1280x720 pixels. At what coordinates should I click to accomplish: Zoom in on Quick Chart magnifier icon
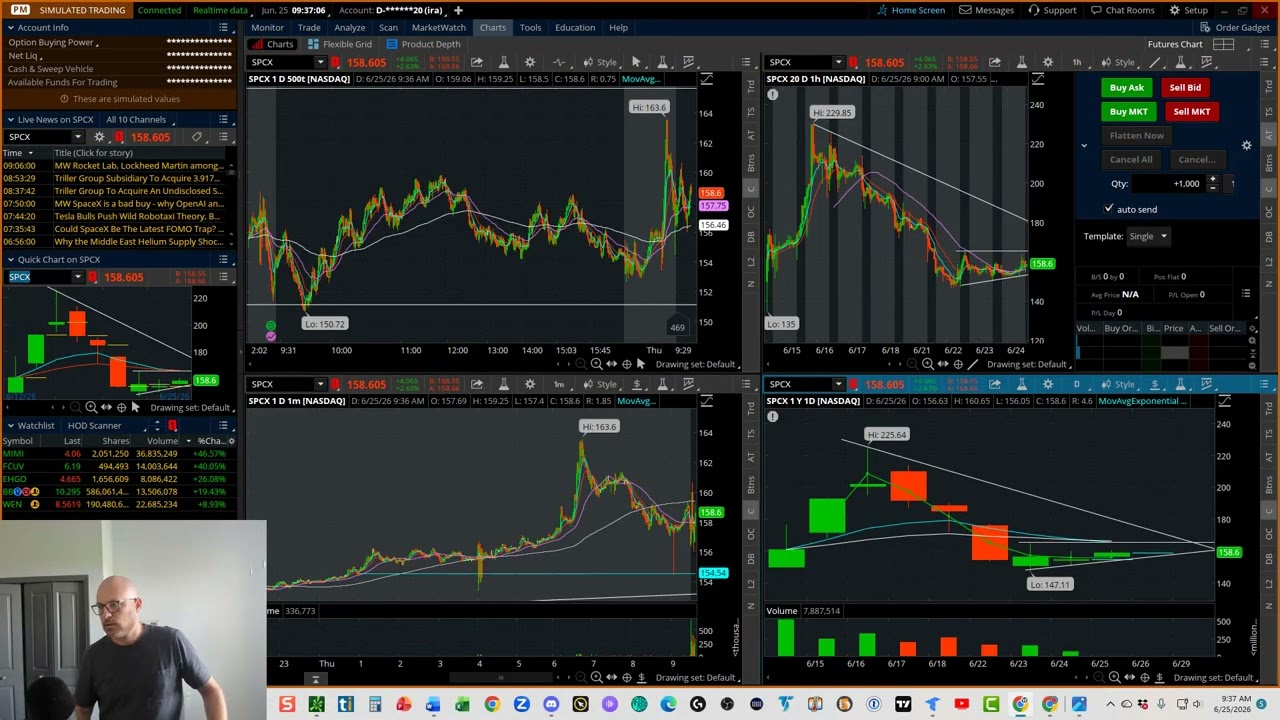tap(91, 407)
